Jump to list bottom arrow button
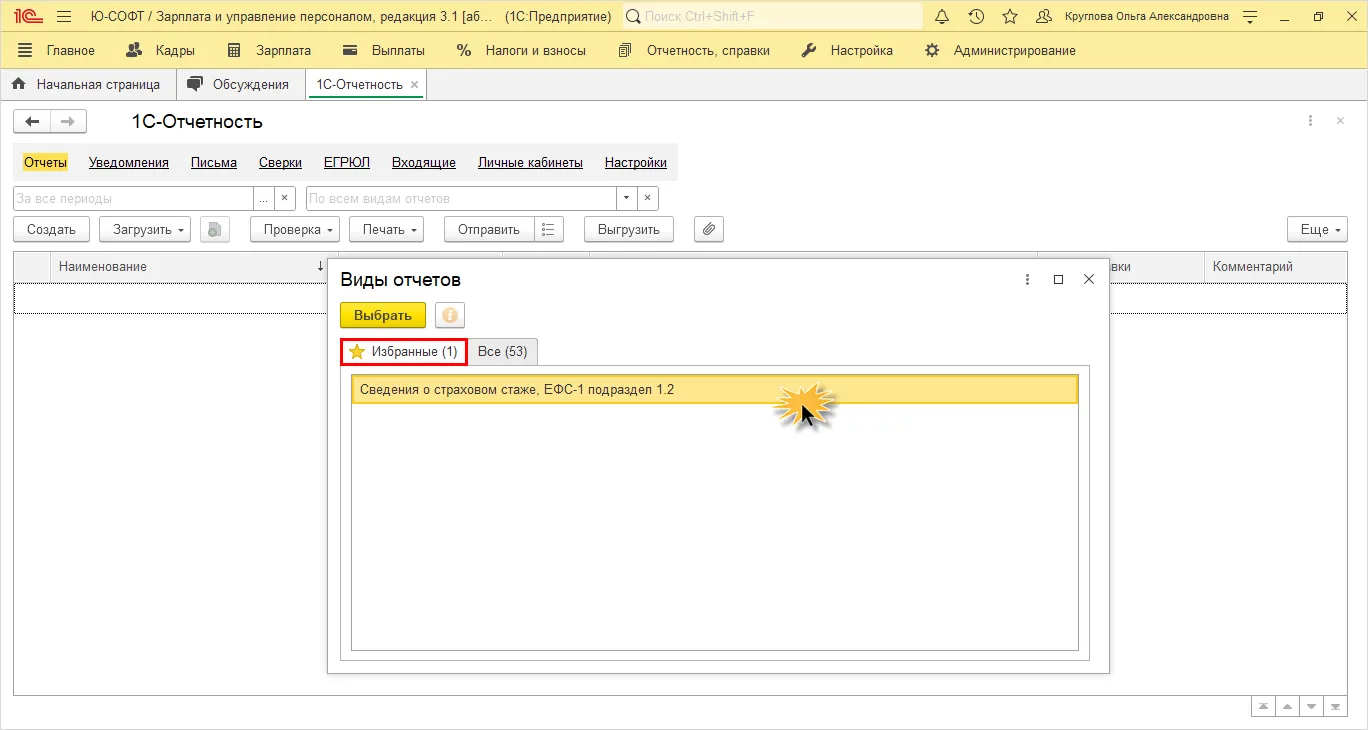This screenshot has width=1368, height=730. coord(1335,706)
